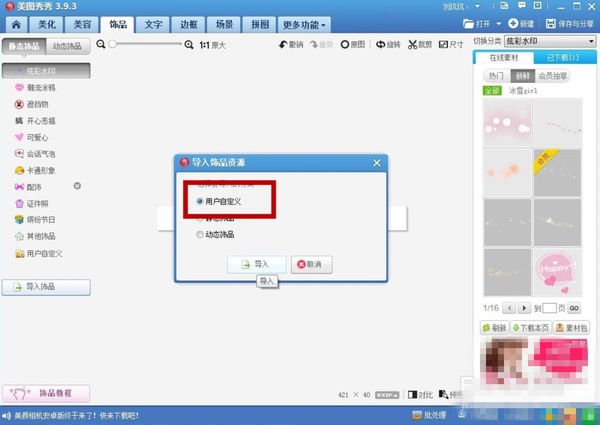Select the 会员独享 filter

coord(553,76)
